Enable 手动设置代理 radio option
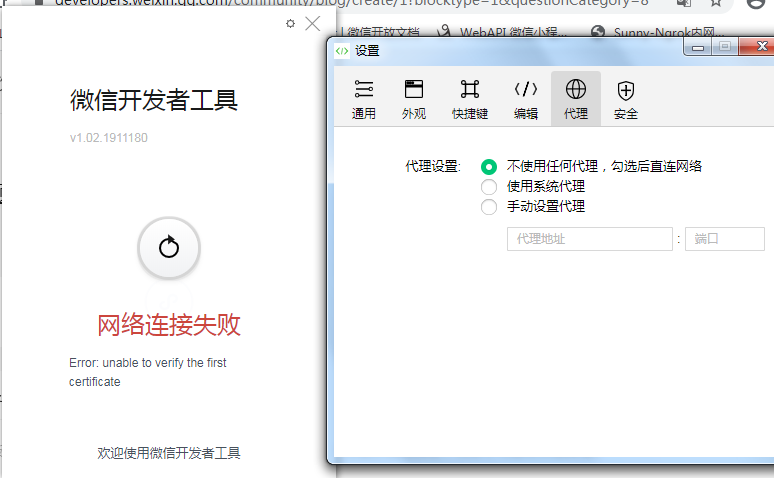 [x=489, y=207]
